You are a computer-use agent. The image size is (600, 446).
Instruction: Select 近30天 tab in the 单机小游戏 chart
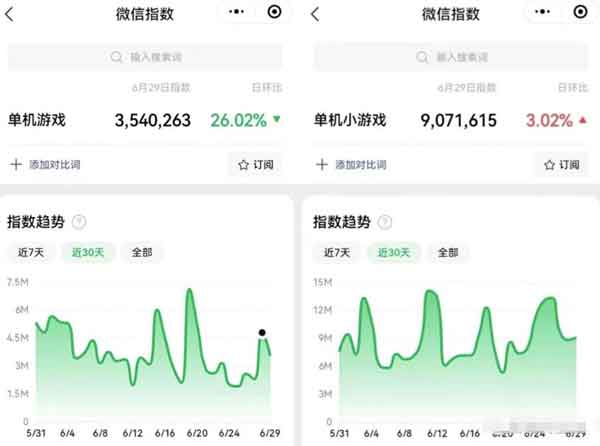pos(394,252)
